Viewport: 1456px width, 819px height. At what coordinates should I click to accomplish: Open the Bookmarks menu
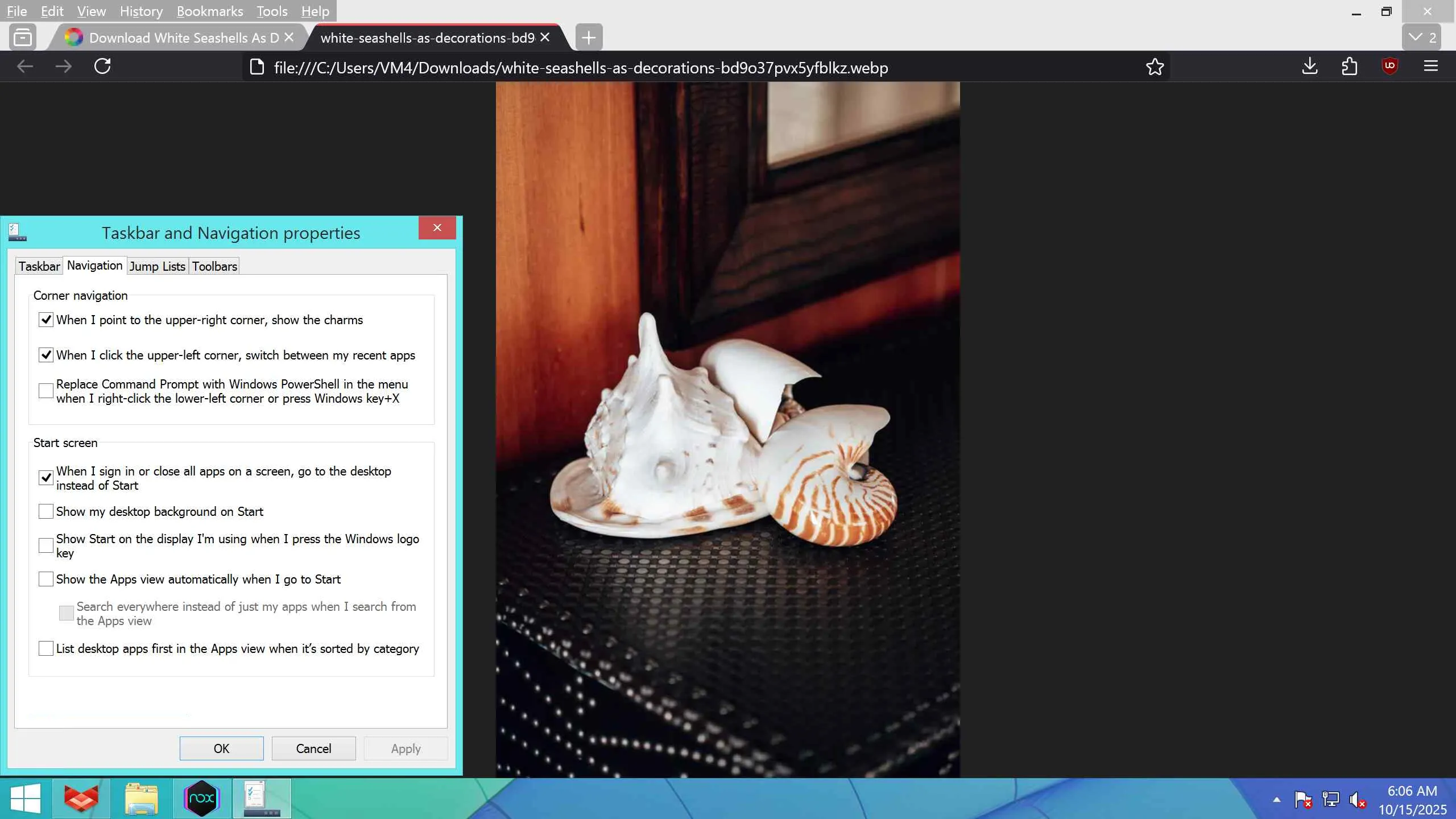(209, 11)
